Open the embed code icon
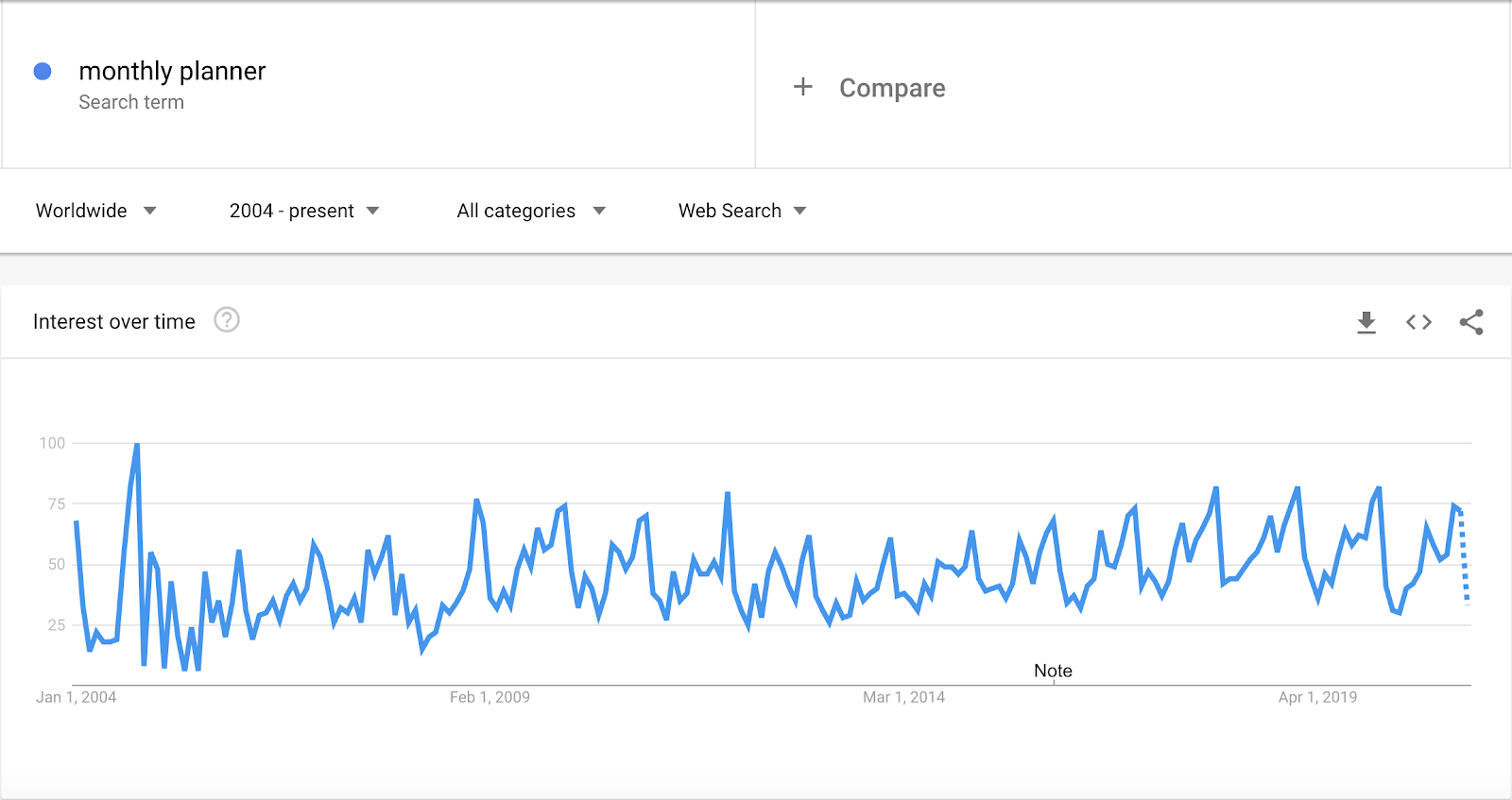This screenshot has height=800, width=1512. (x=1418, y=322)
